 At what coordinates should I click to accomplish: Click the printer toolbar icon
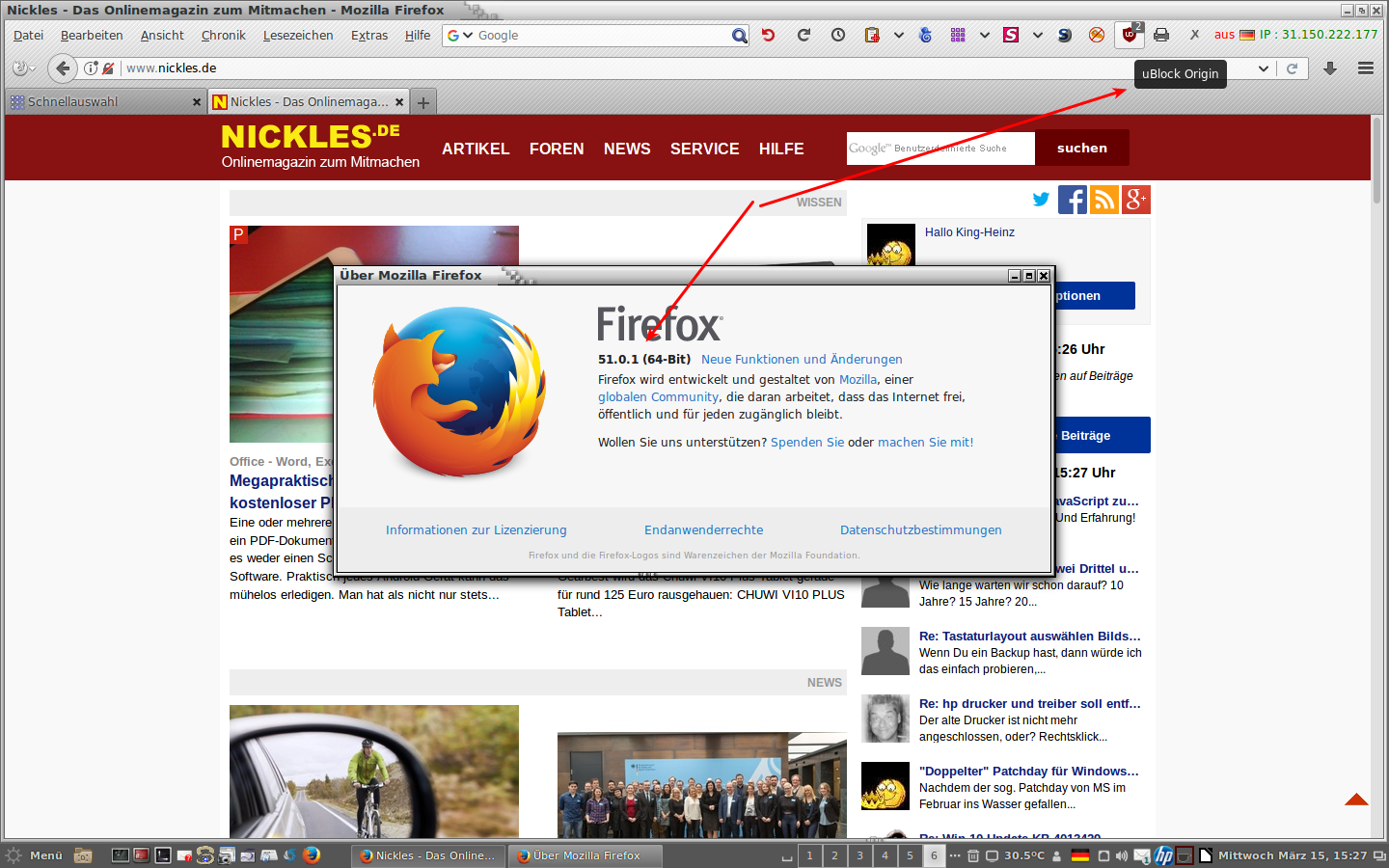(1161, 35)
